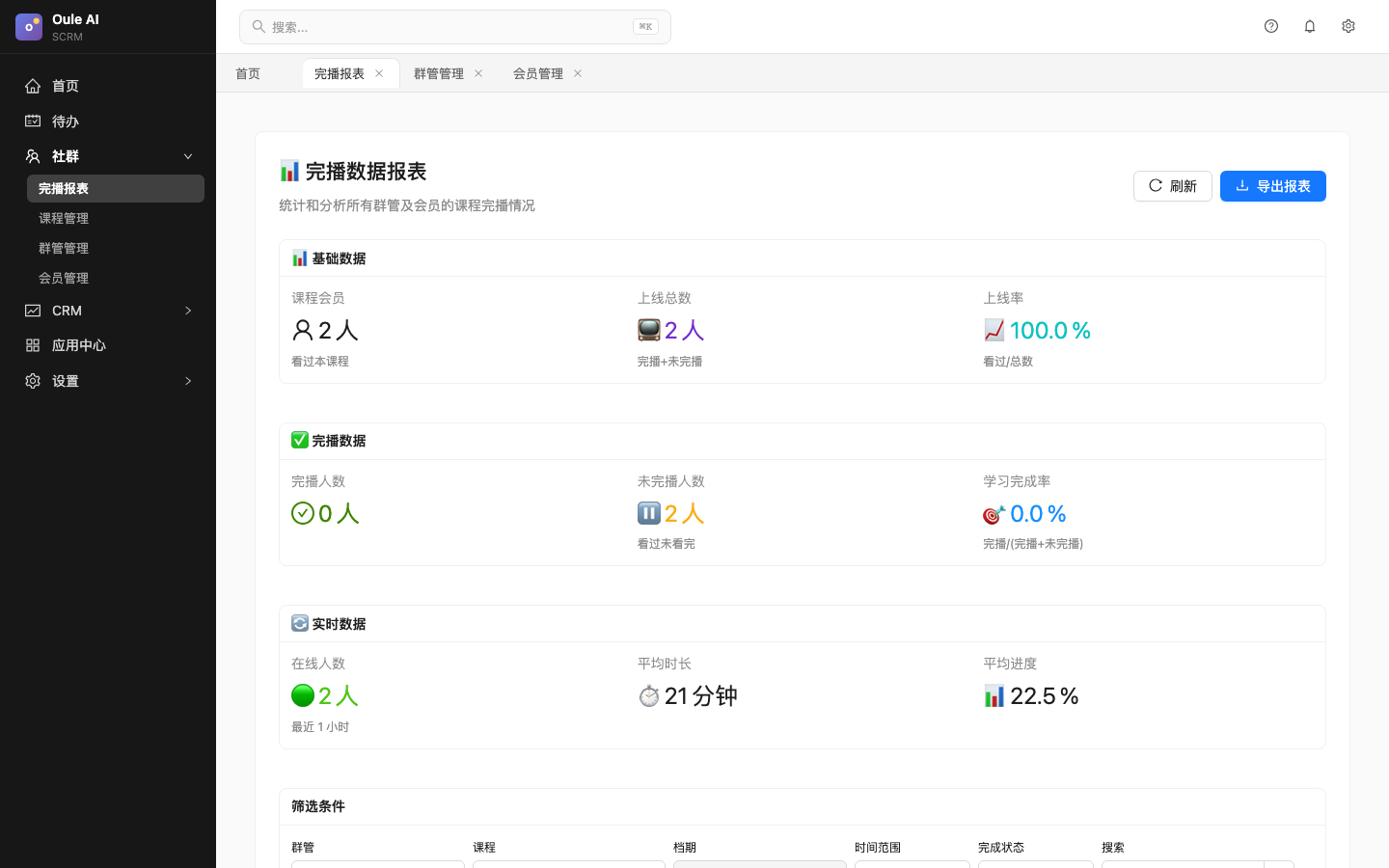Select 群管管理 in the sidebar submenu
This screenshot has height=868, width=1389.
click(x=116, y=248)
